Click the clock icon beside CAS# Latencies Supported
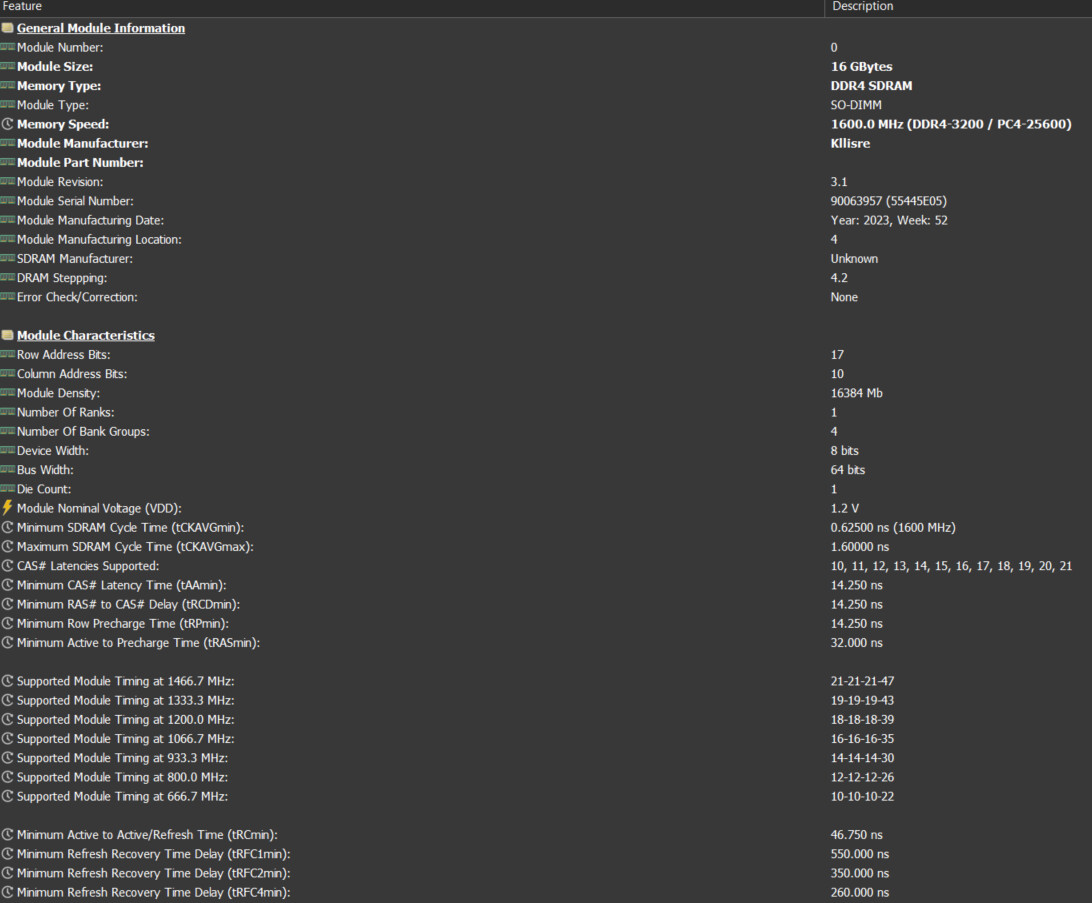Viewport: 1092px width, 903px height. 7,566
